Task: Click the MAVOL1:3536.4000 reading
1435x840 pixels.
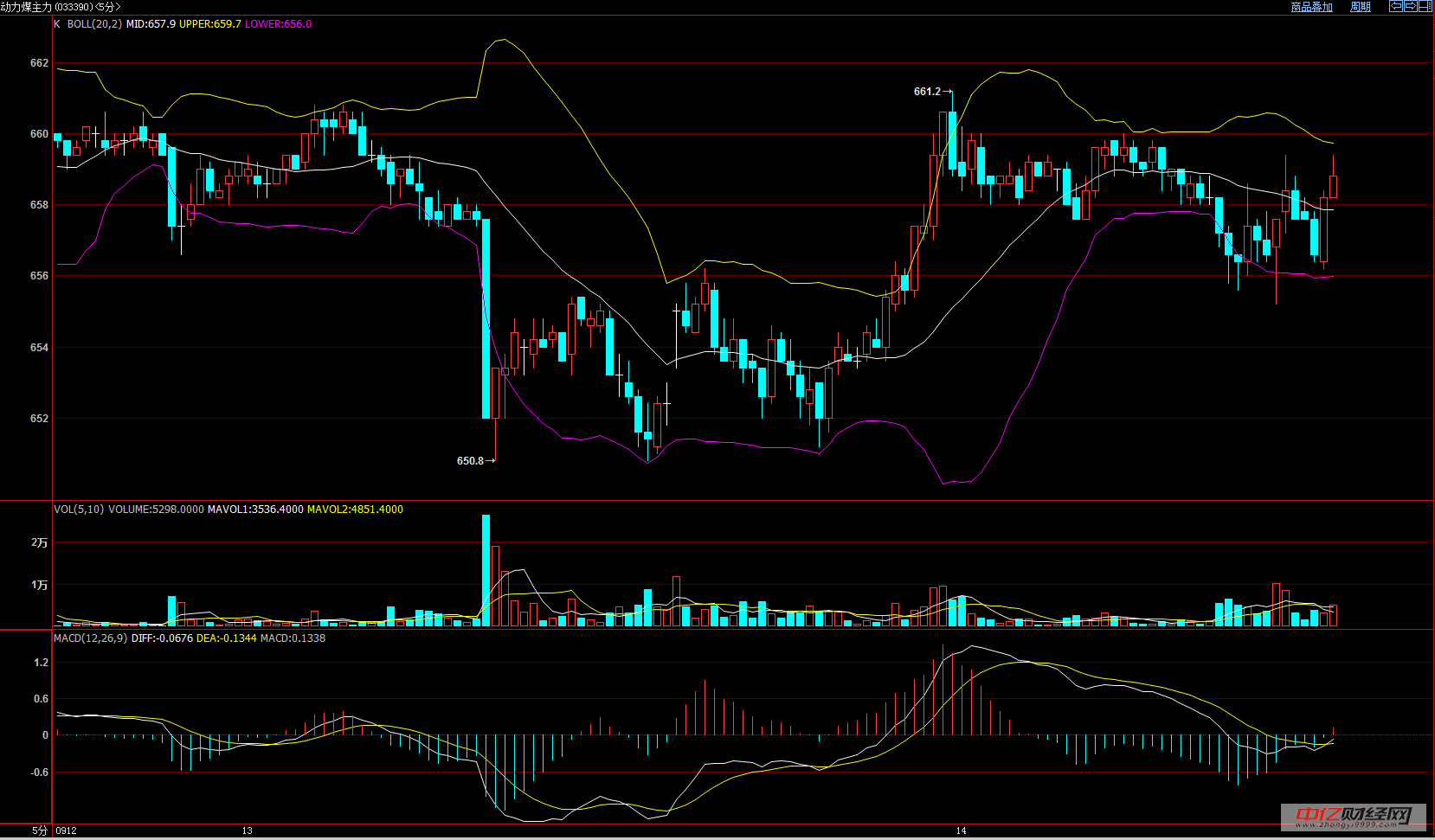Action: [x=255, y=510]
